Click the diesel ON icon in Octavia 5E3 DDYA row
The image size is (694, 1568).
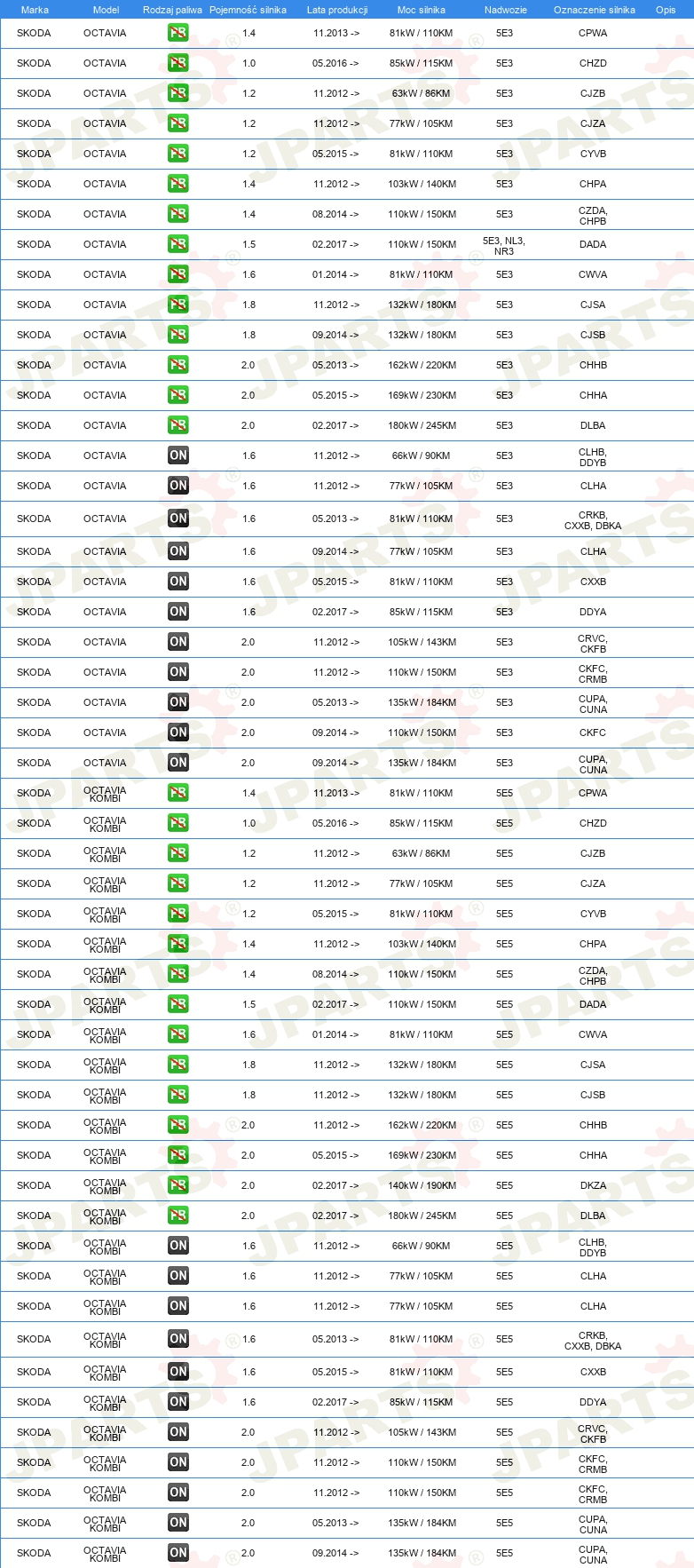(x=178, y=612)
